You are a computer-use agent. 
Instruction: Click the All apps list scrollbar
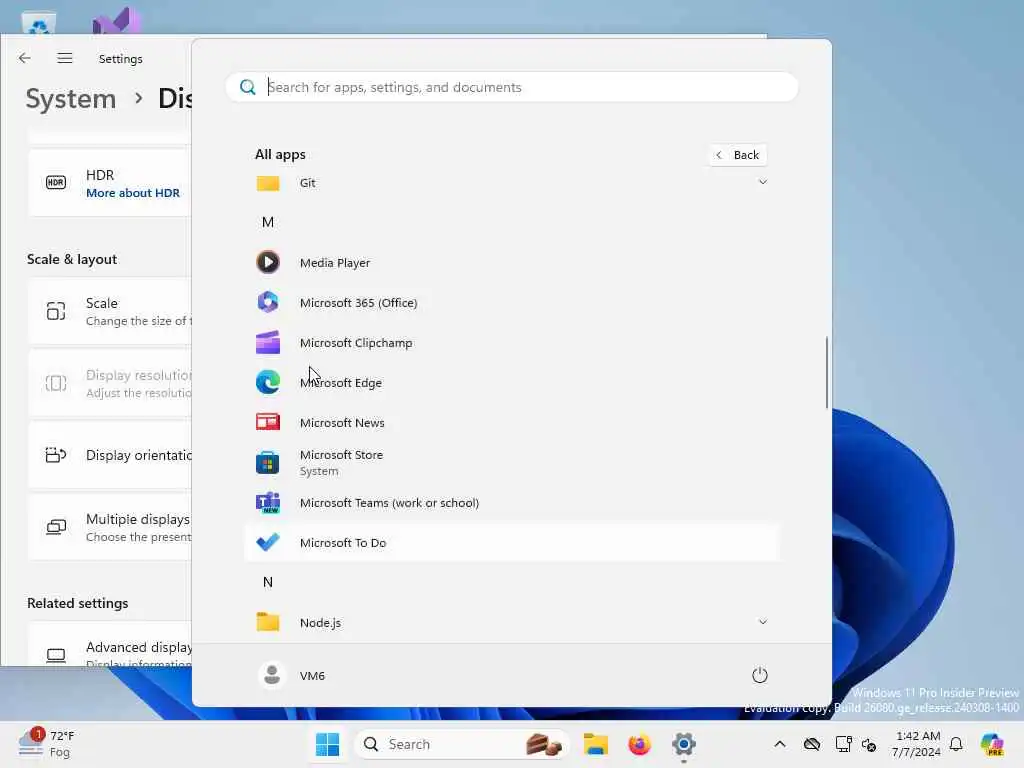click(x=827, y=372)
